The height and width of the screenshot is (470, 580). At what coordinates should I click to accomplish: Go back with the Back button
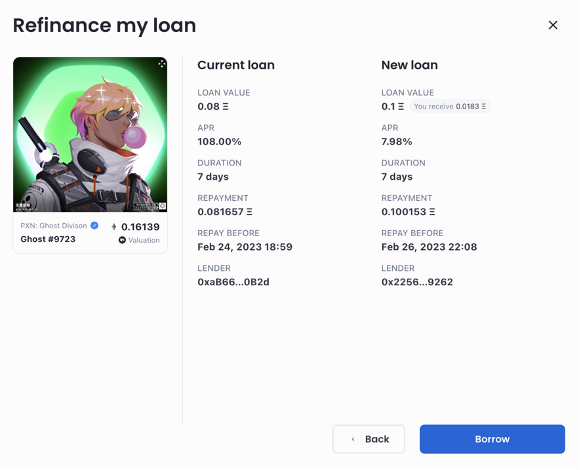[x=369, y=439]
